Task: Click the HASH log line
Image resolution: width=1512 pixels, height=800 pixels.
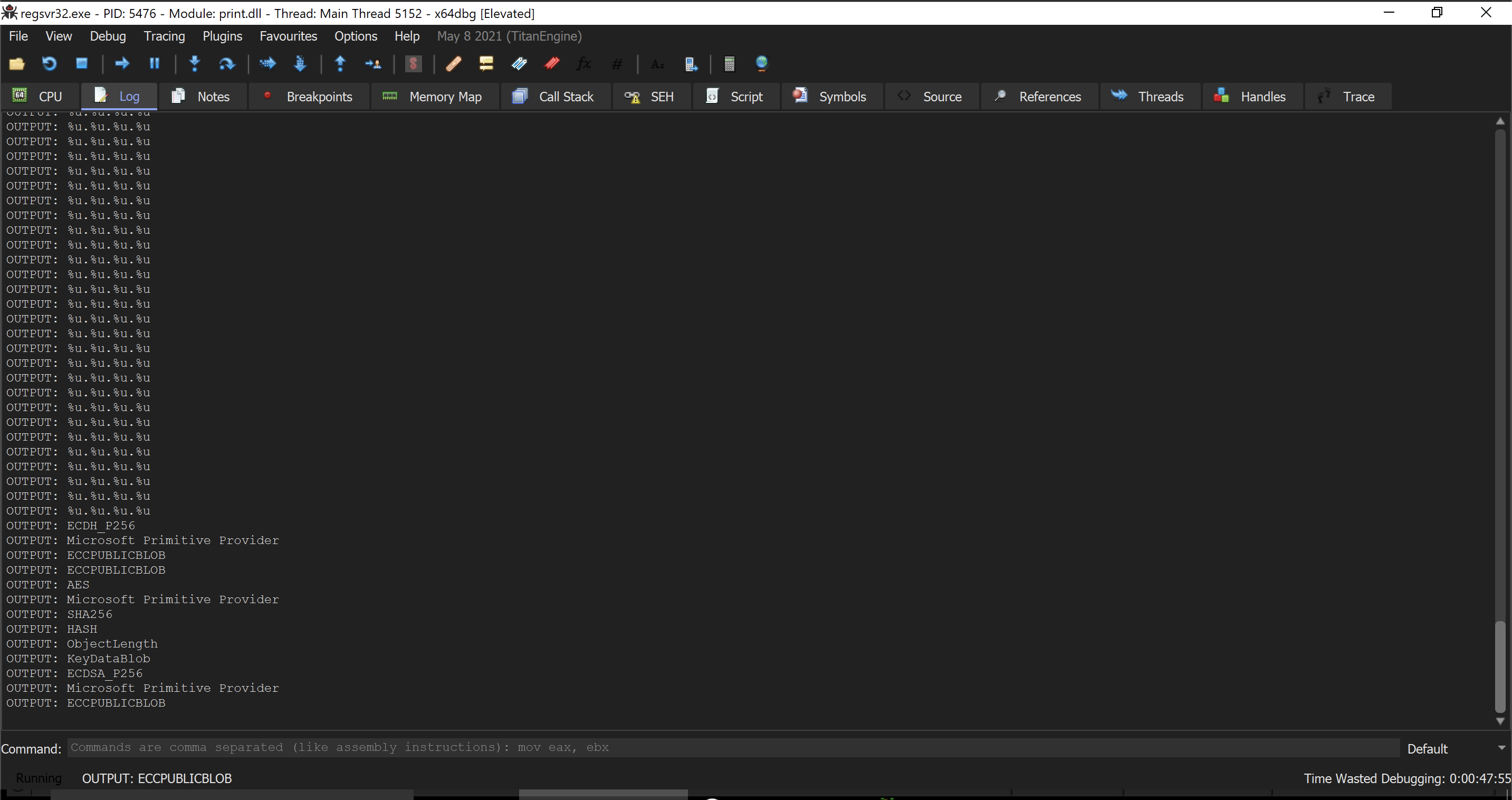Action: (x=52, y=628)
